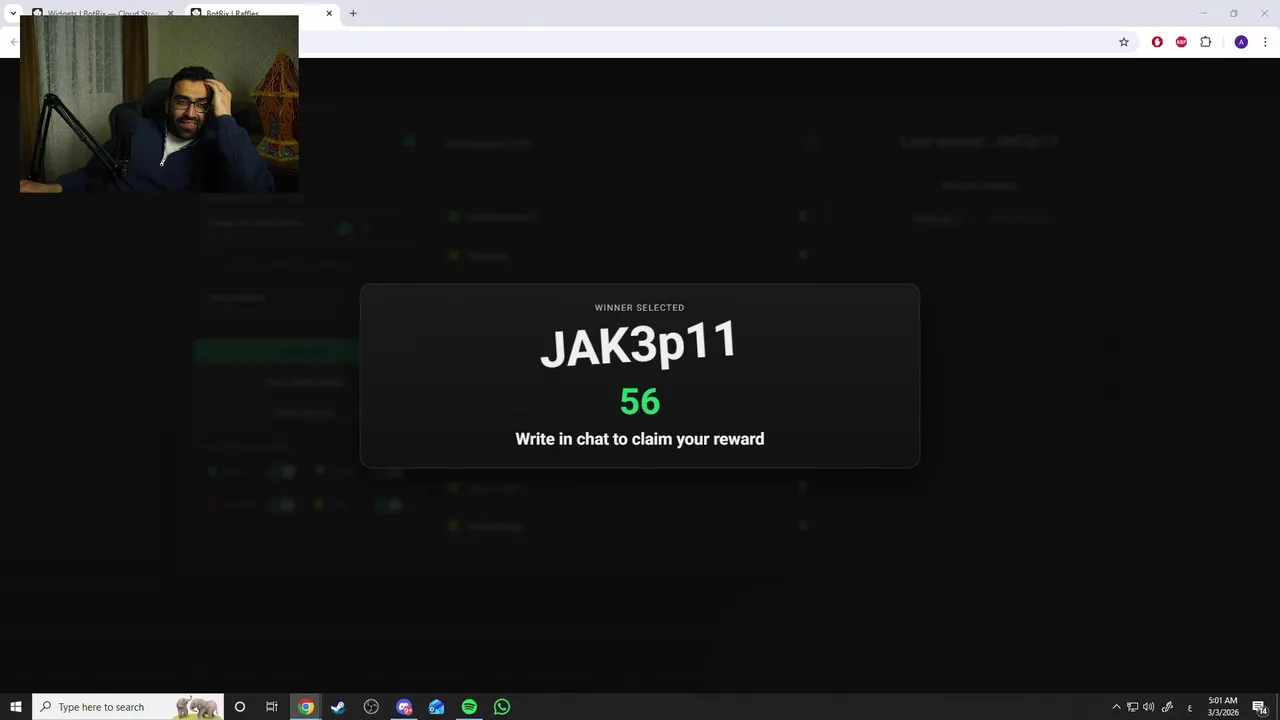
Task: Open Cortana from the taskbar
Action: point(240,707)
